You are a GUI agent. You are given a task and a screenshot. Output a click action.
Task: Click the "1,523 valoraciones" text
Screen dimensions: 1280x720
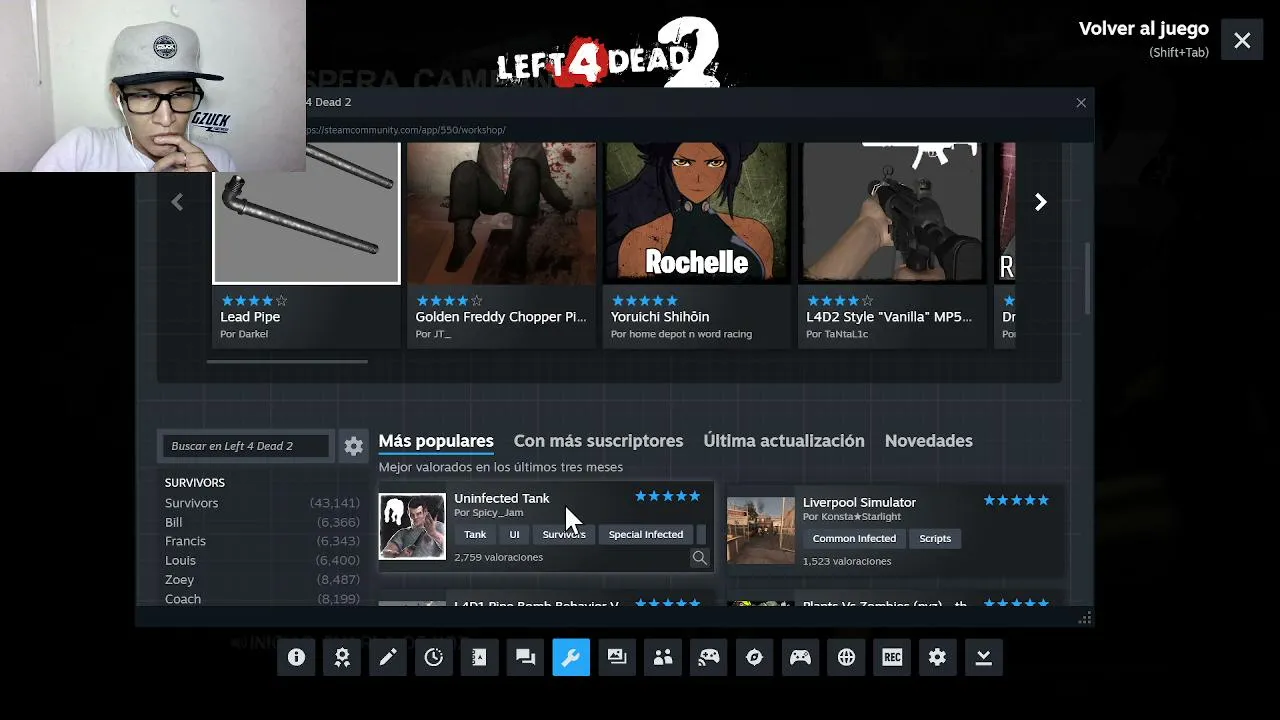click(x=847, y=561)
